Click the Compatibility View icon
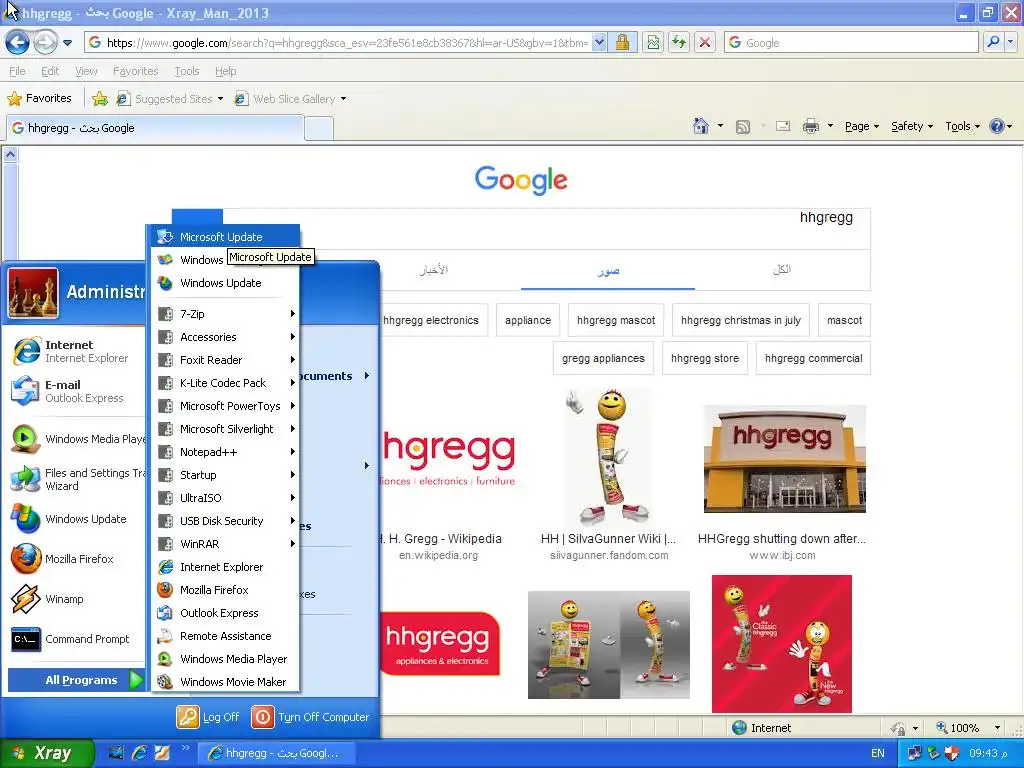Screen dimensions: 1024x768 653,42
